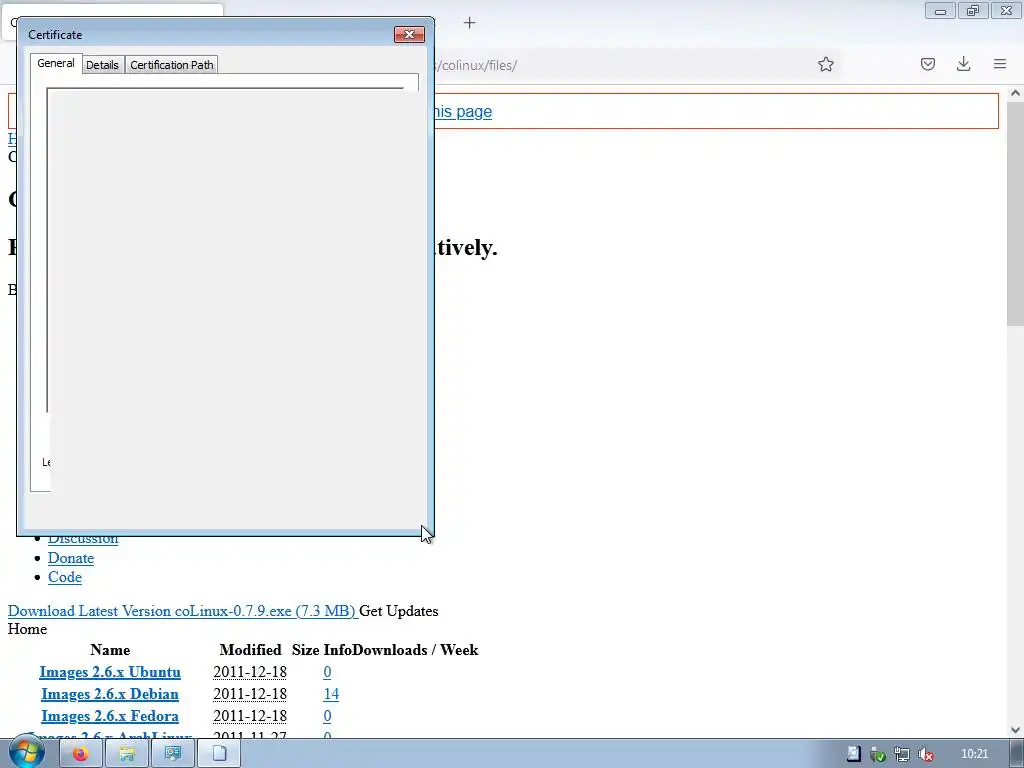Click the vertical scrollbar thumb
The width and height of the screenshot is (1024, 768).
1015,214
